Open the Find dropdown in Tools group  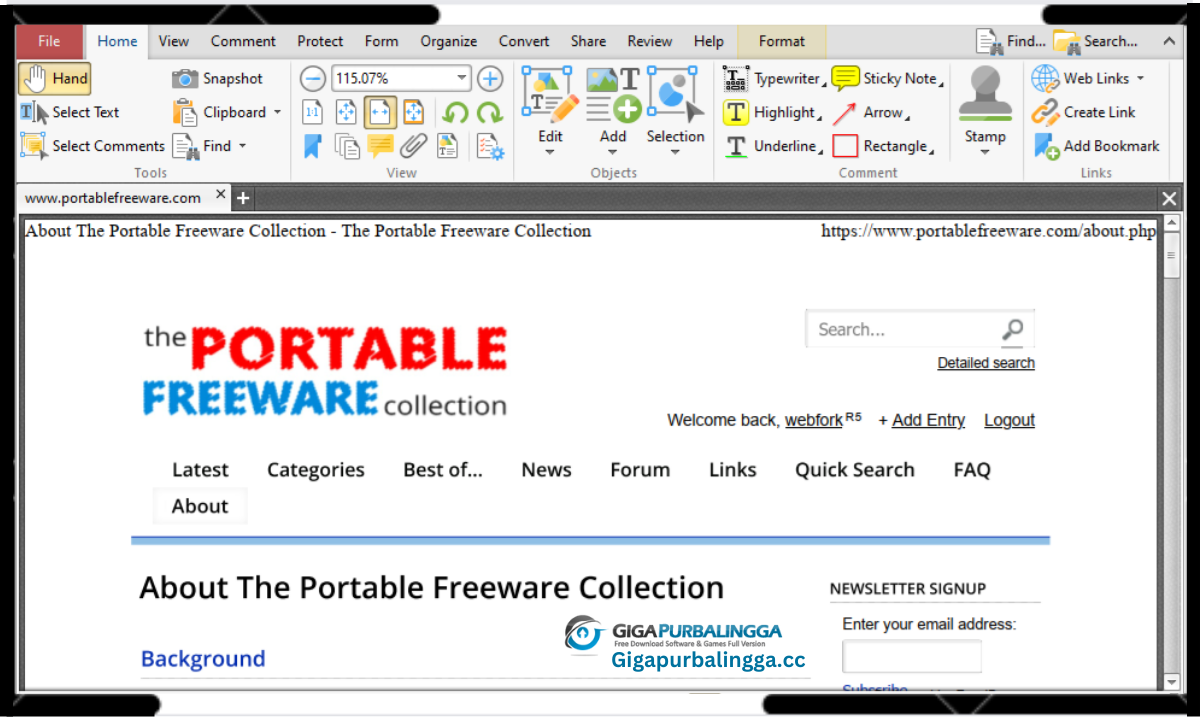[242, 146]
